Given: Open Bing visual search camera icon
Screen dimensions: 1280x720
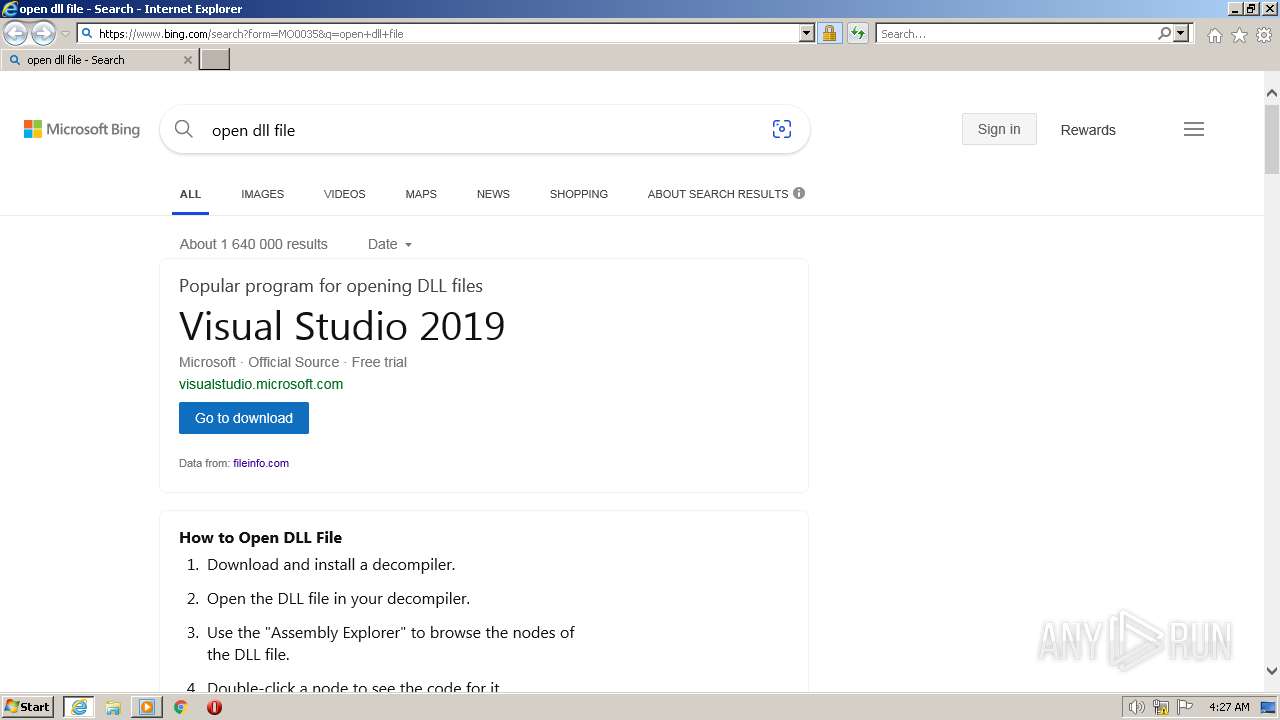Looking at the screenshot, I should (782, 129).
